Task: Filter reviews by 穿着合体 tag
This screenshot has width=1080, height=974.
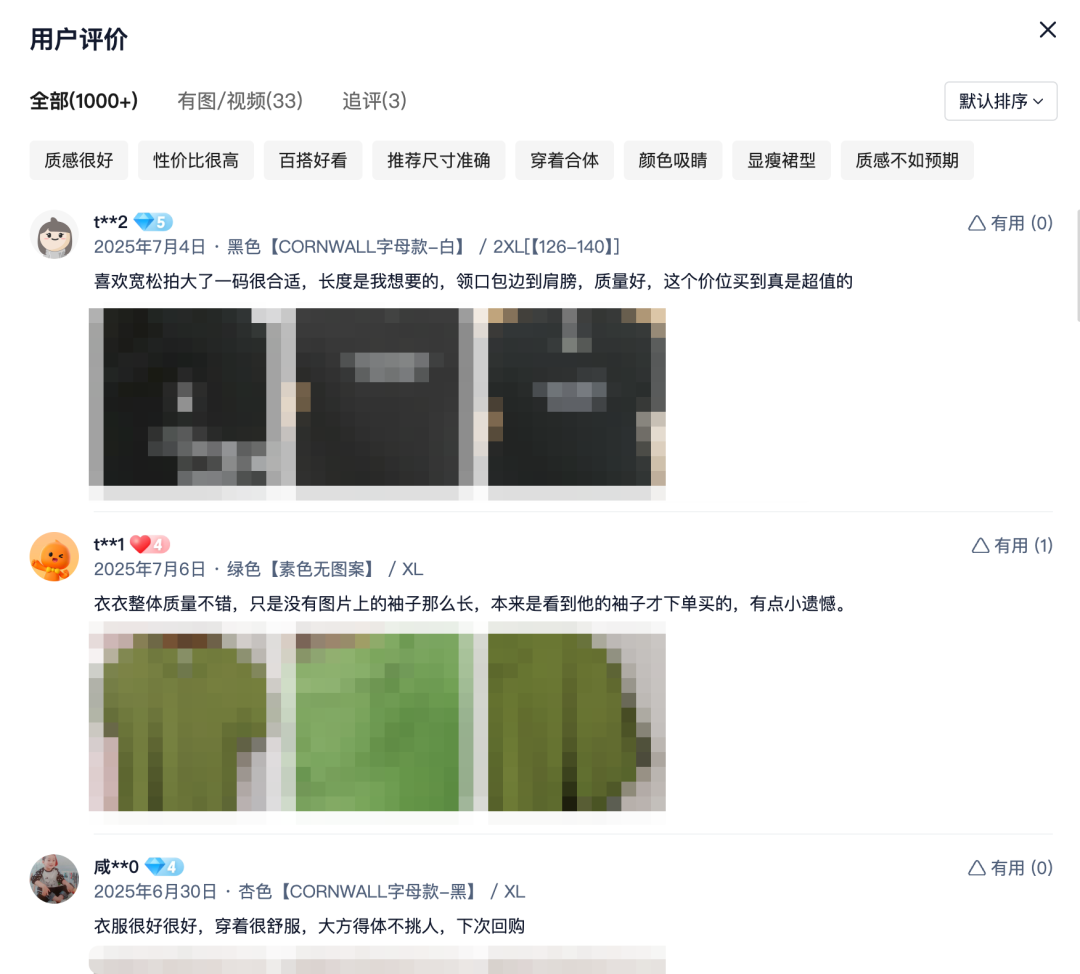Action: pos(564,160)
